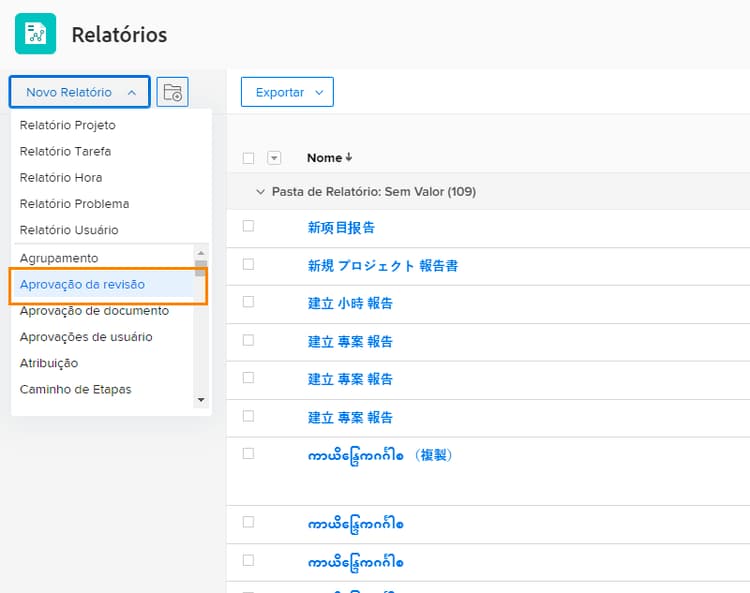Collapse Pasta de Relatório: Sem Valor group
Viewport: 750px width, 593px height.
click(261, 191)
